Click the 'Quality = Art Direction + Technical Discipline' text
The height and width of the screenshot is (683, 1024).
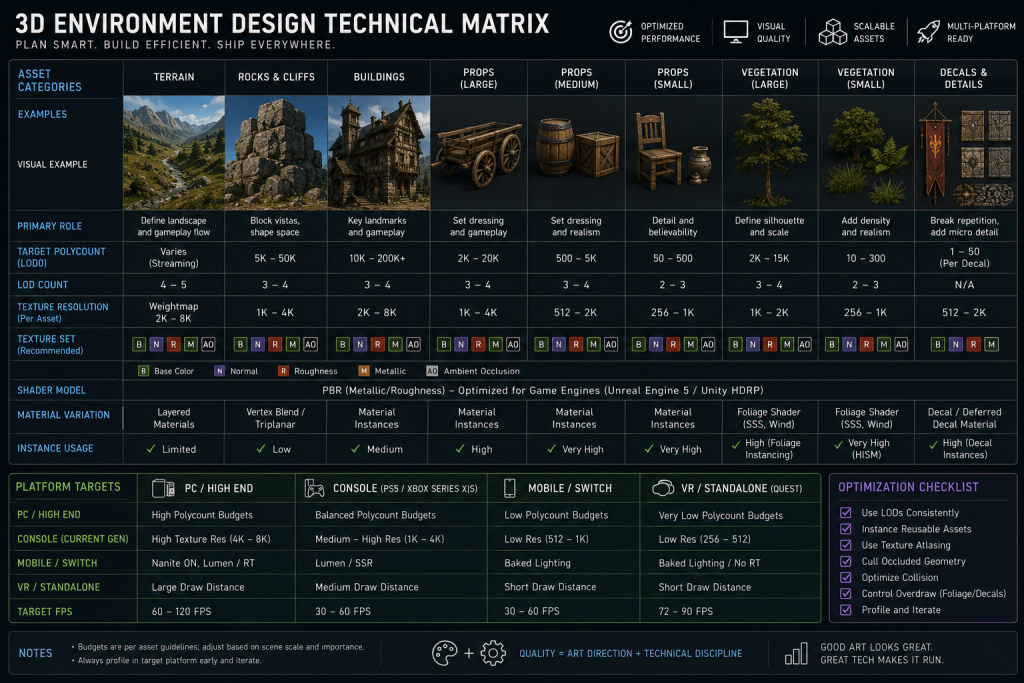click(631, 654)
